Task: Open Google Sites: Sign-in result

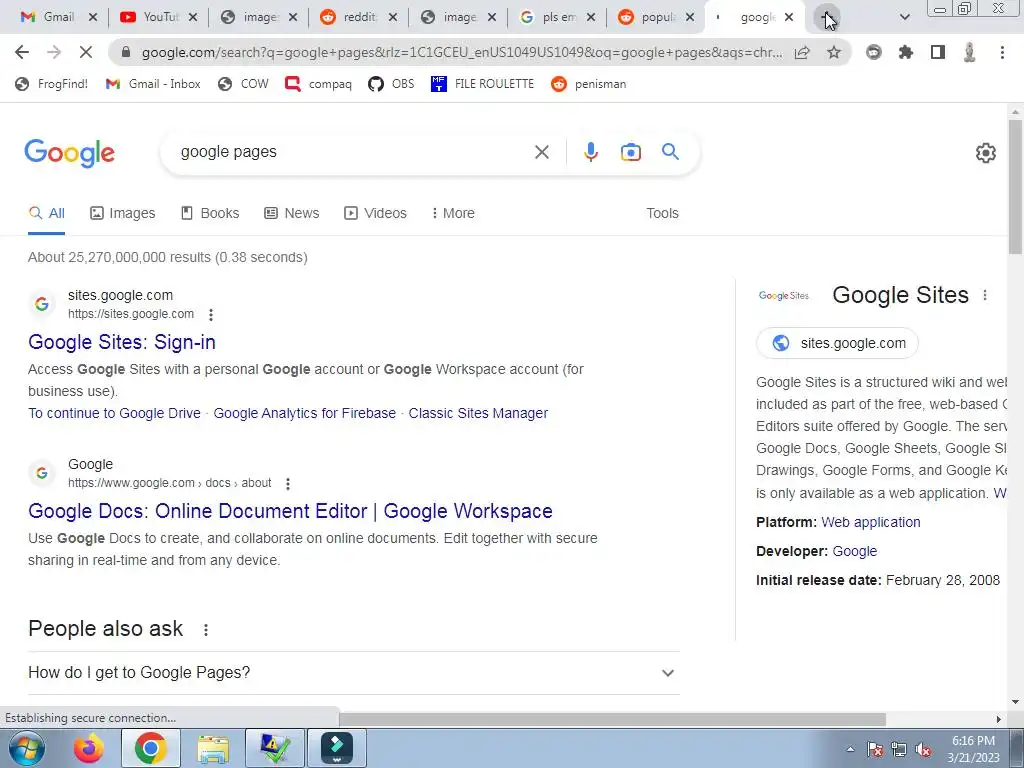Action: pyautogui.click(x=121, y=342)
